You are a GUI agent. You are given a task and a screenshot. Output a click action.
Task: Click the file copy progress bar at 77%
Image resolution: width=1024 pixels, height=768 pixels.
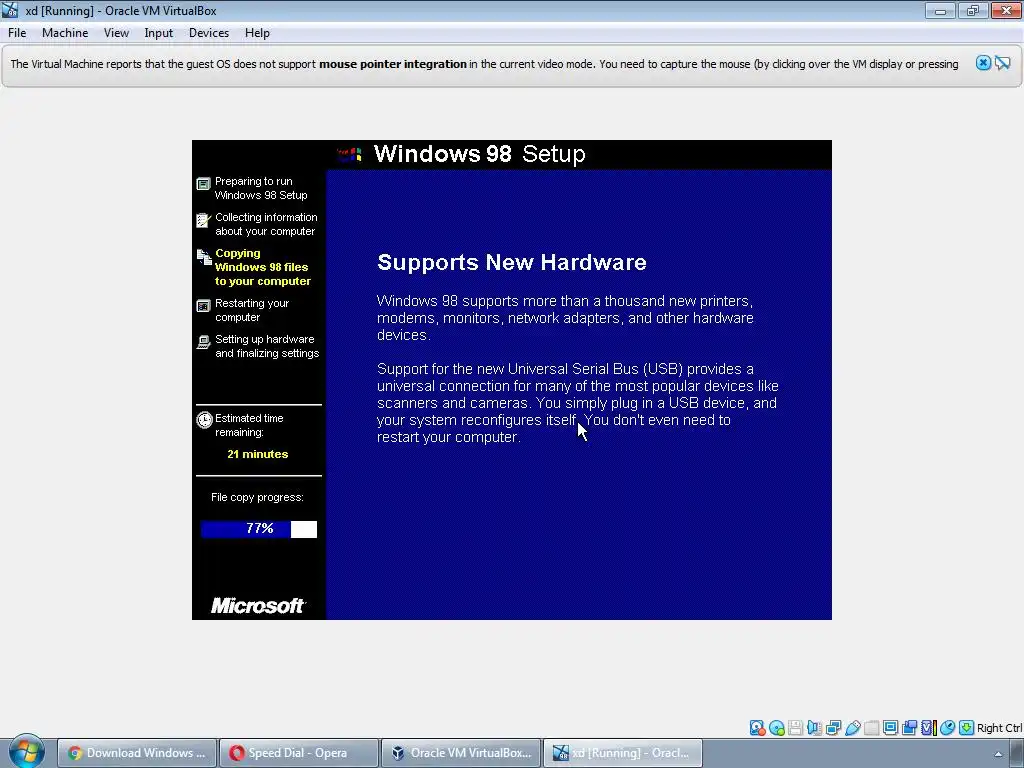point(259,529)
